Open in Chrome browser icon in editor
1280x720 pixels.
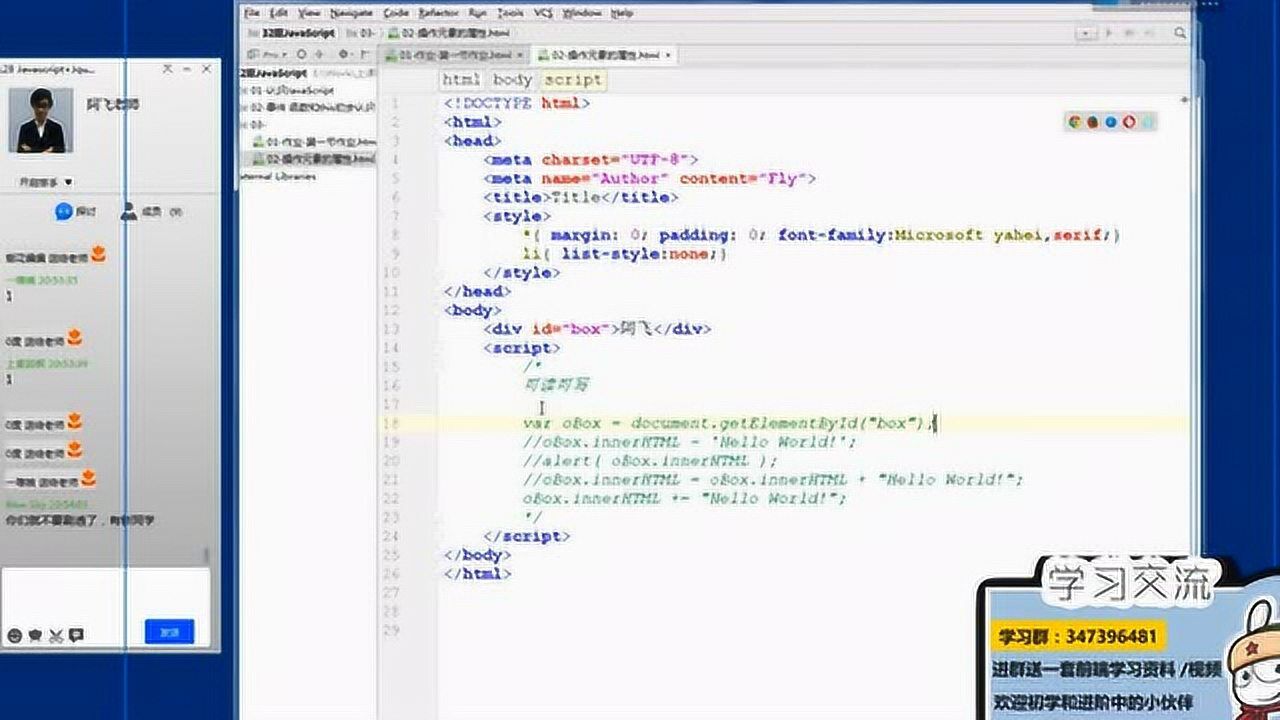pyautogui.click(x=1075, y=123)
